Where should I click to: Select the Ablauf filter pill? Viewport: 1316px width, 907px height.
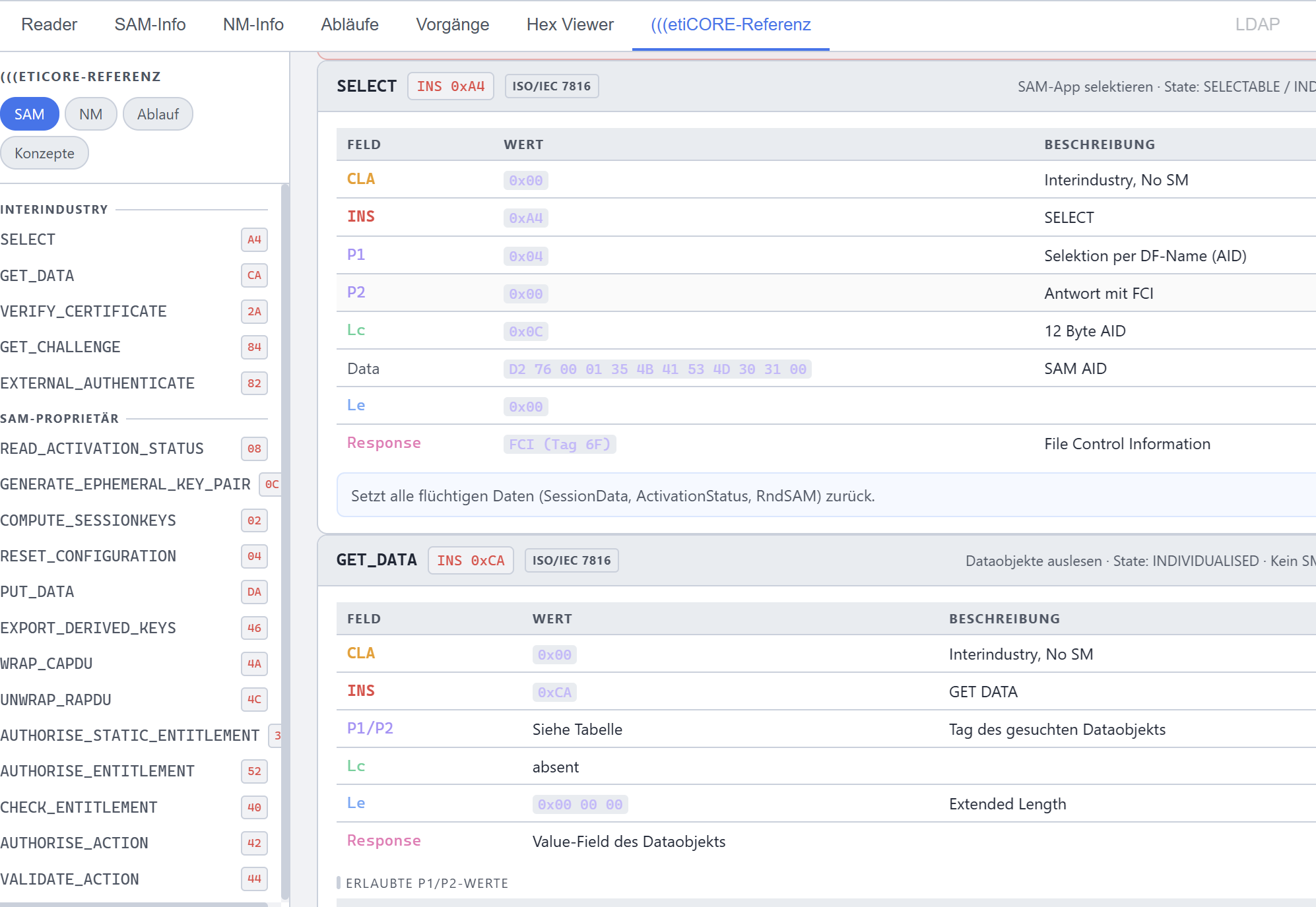tap(158, 114)
